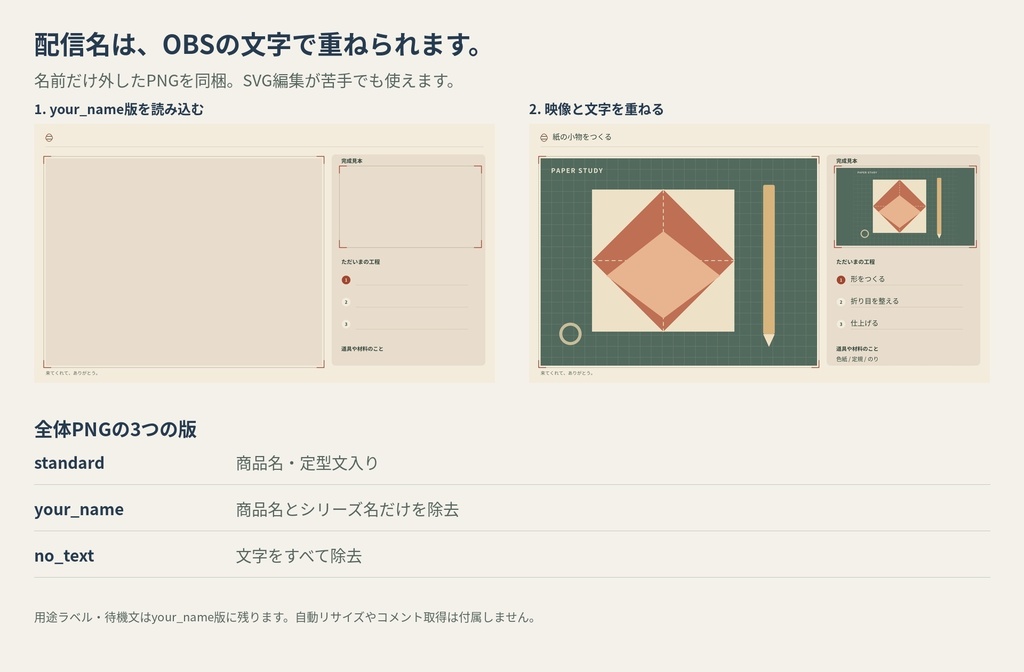Click the ring shape on the large green mat
Image resolution: width=1024 pixels, height=672 pixels.
(x=570, y=334)
